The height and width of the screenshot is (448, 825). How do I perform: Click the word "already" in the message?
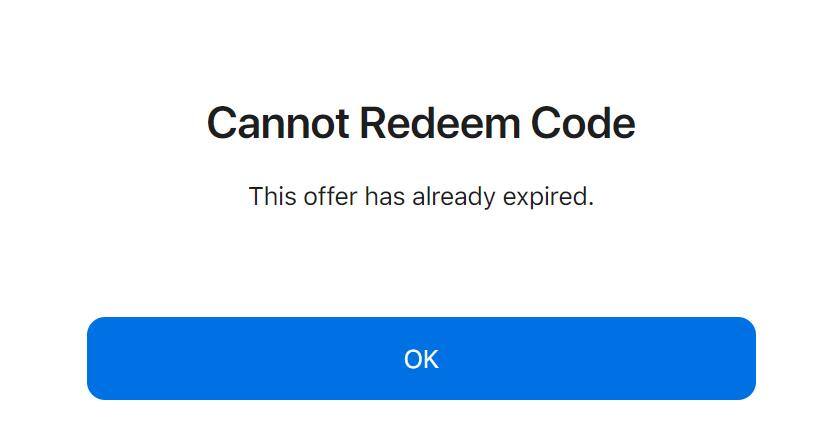click(x=454, y=197)
